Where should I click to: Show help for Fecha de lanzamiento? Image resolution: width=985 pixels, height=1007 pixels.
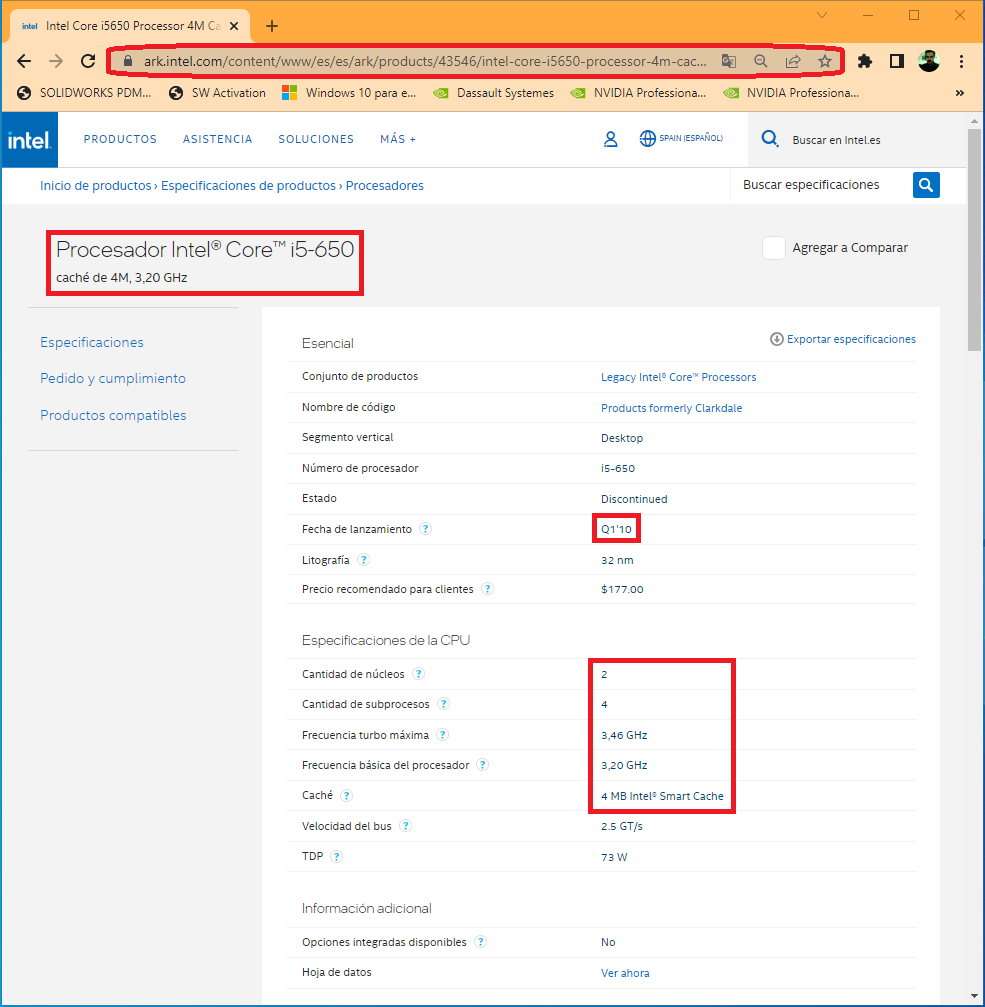(425, 529)
